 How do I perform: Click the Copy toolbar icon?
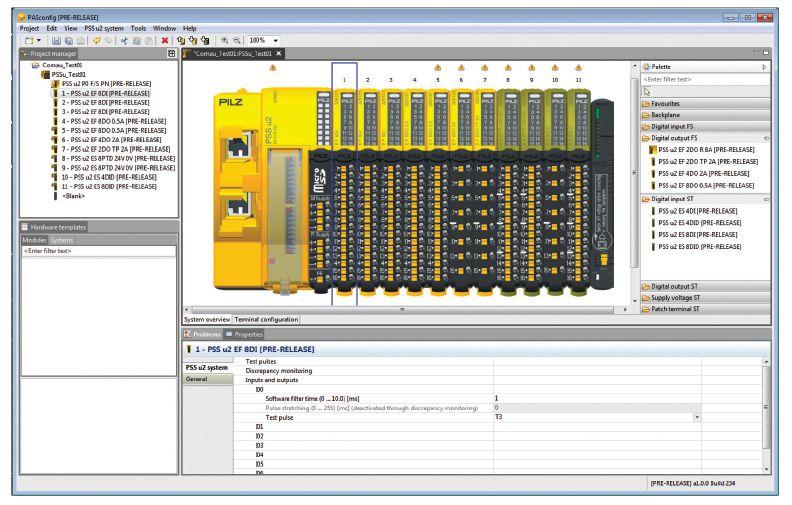pyautogui.click(x=136, y=40)
